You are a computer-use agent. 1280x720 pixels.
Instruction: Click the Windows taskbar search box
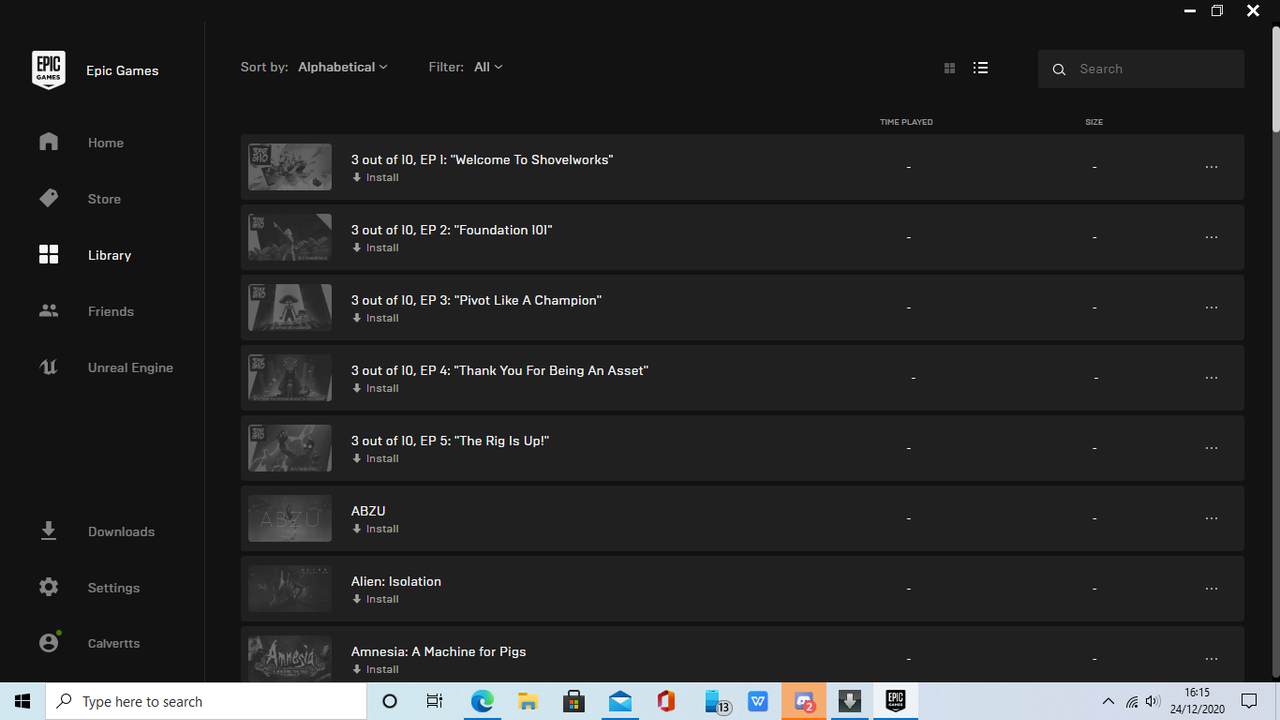click(206, 701)
